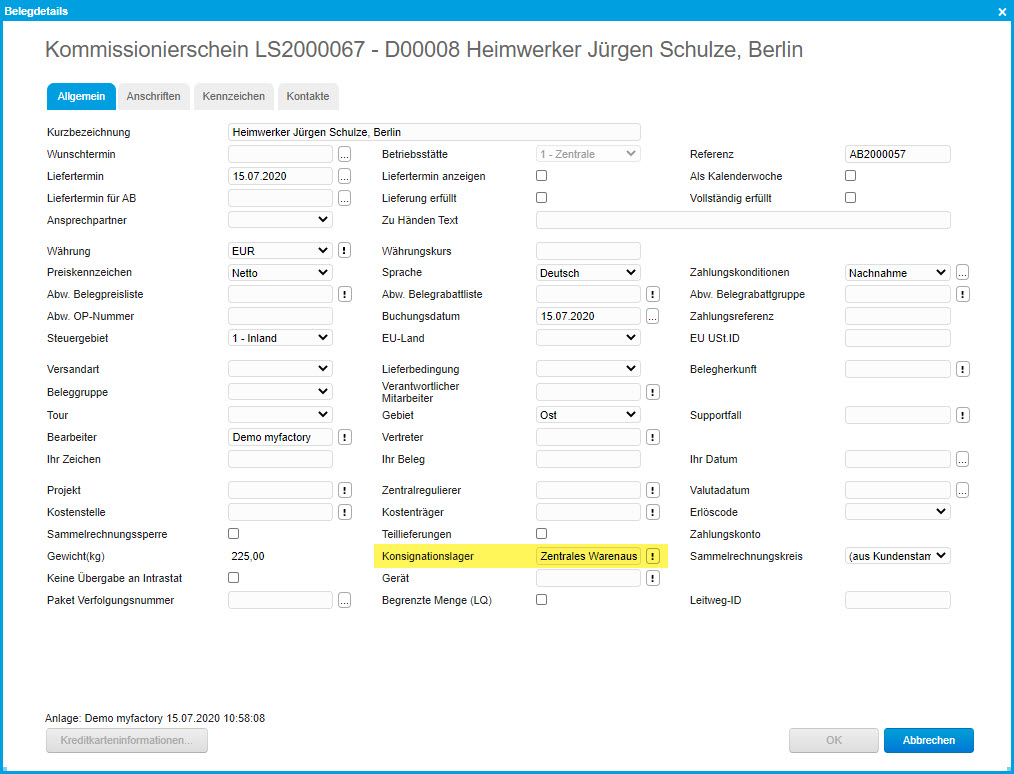Click the Abbrechen button
The height and width of the screenshot is (774, 1014).
(928, 741)
